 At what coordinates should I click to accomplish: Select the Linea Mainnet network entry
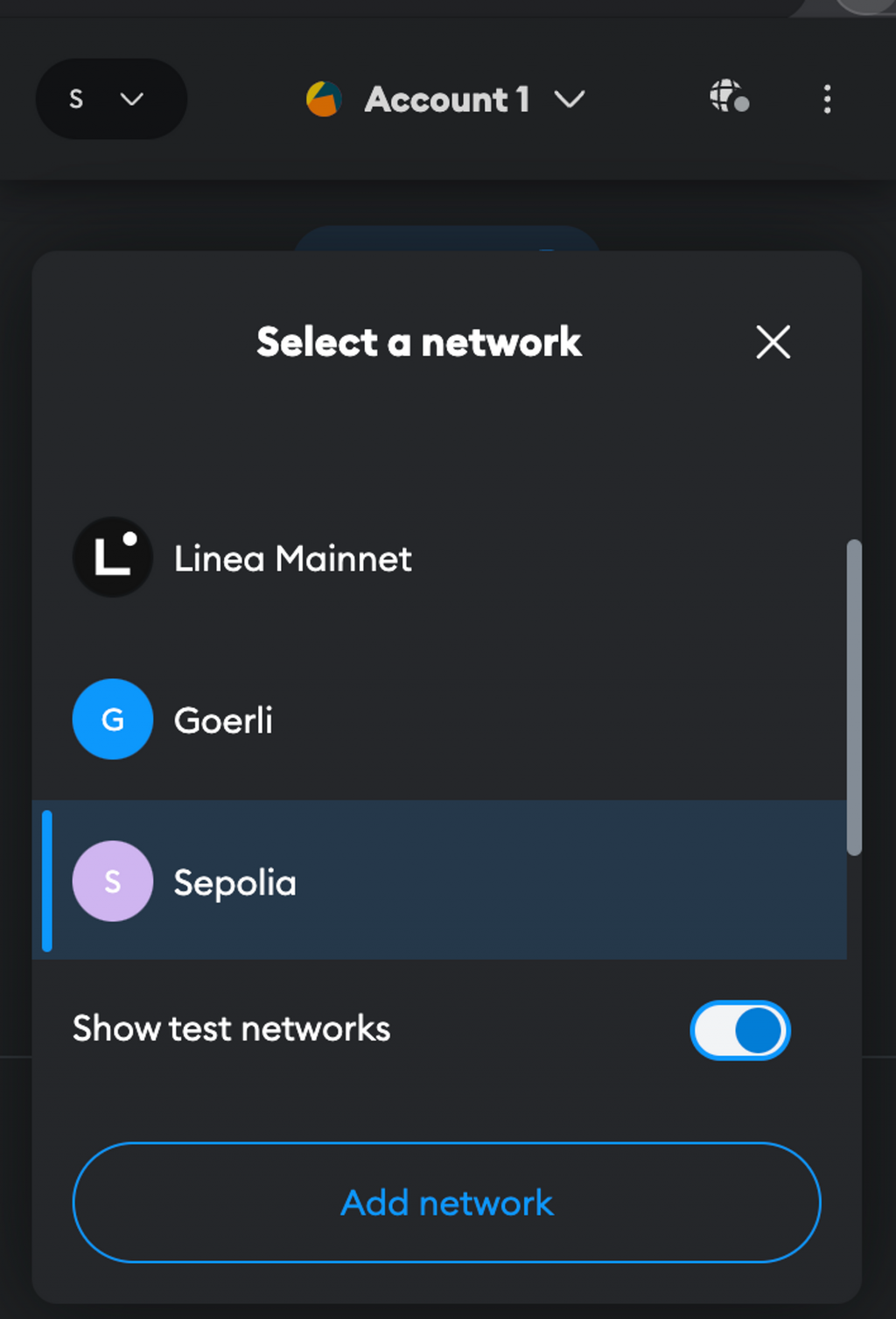[293, 558]
